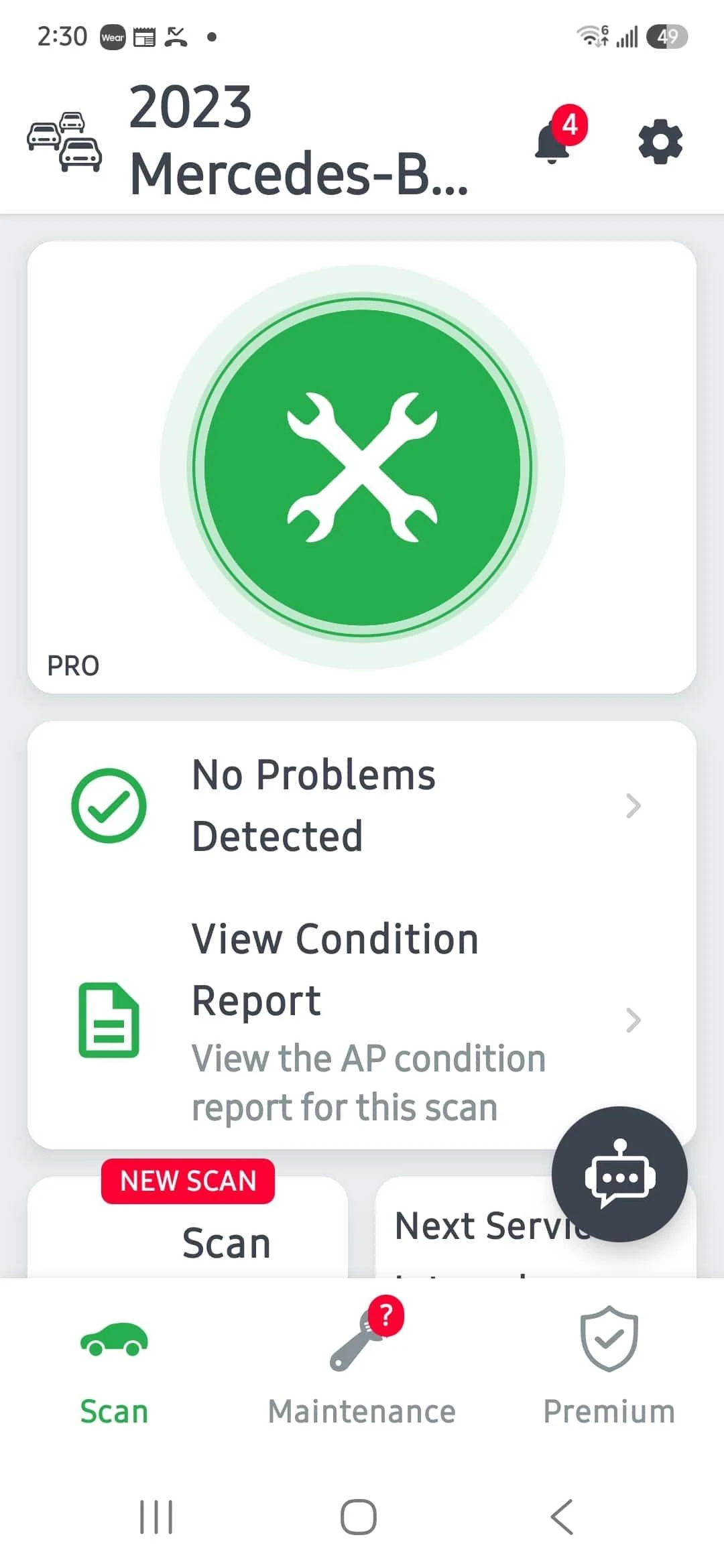This screenshot has width=724, height=1568.
Task: Tap the green check circle icon
Action: pos(109,805)
